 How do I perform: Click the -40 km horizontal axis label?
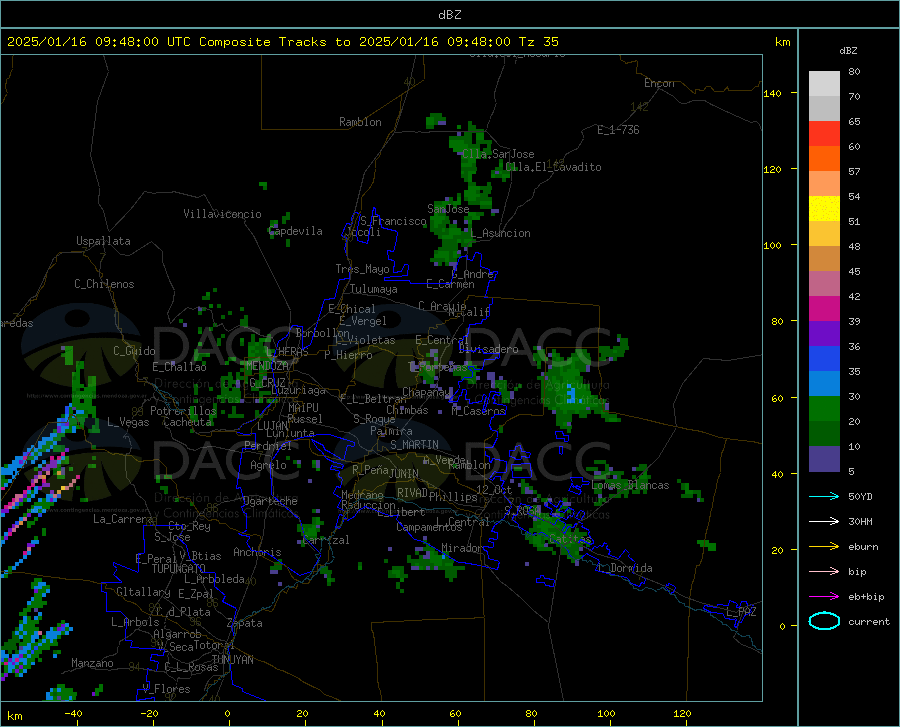73,713
